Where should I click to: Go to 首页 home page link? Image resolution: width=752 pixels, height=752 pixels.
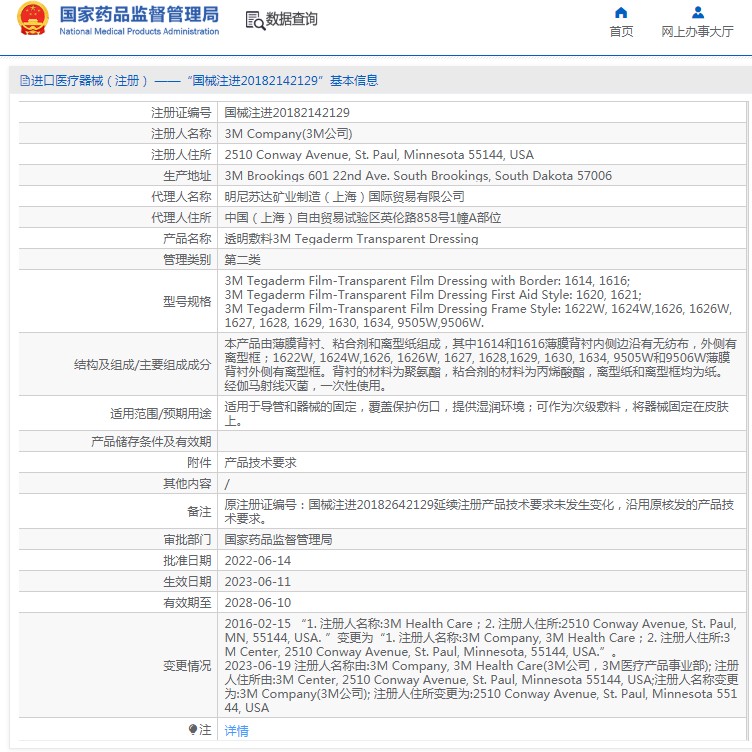(x=621, y=32)
